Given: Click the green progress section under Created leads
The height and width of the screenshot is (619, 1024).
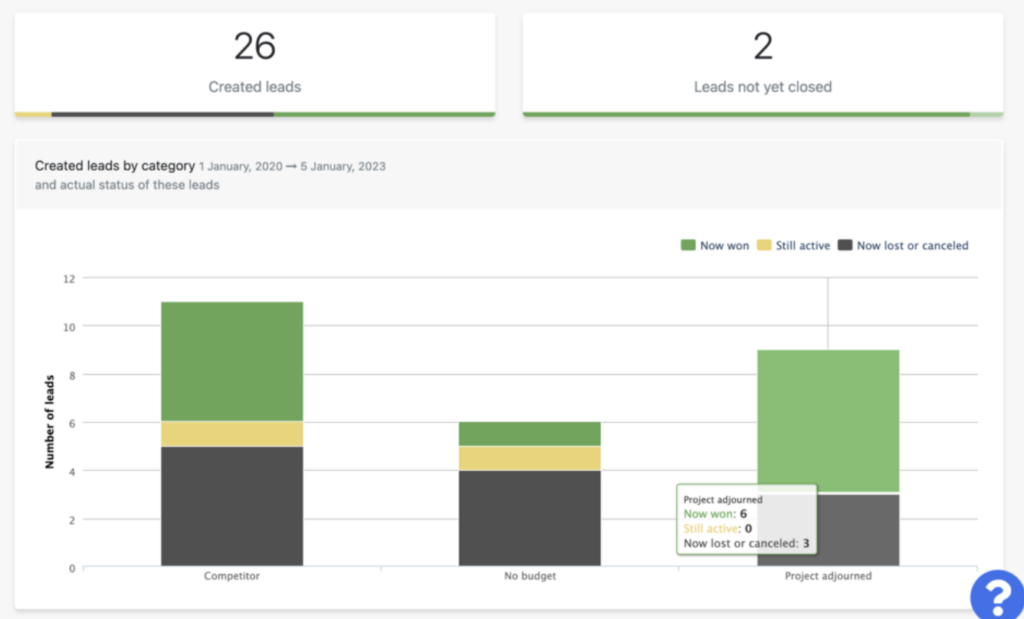Looking at the screenshot, I should [384, 114].
